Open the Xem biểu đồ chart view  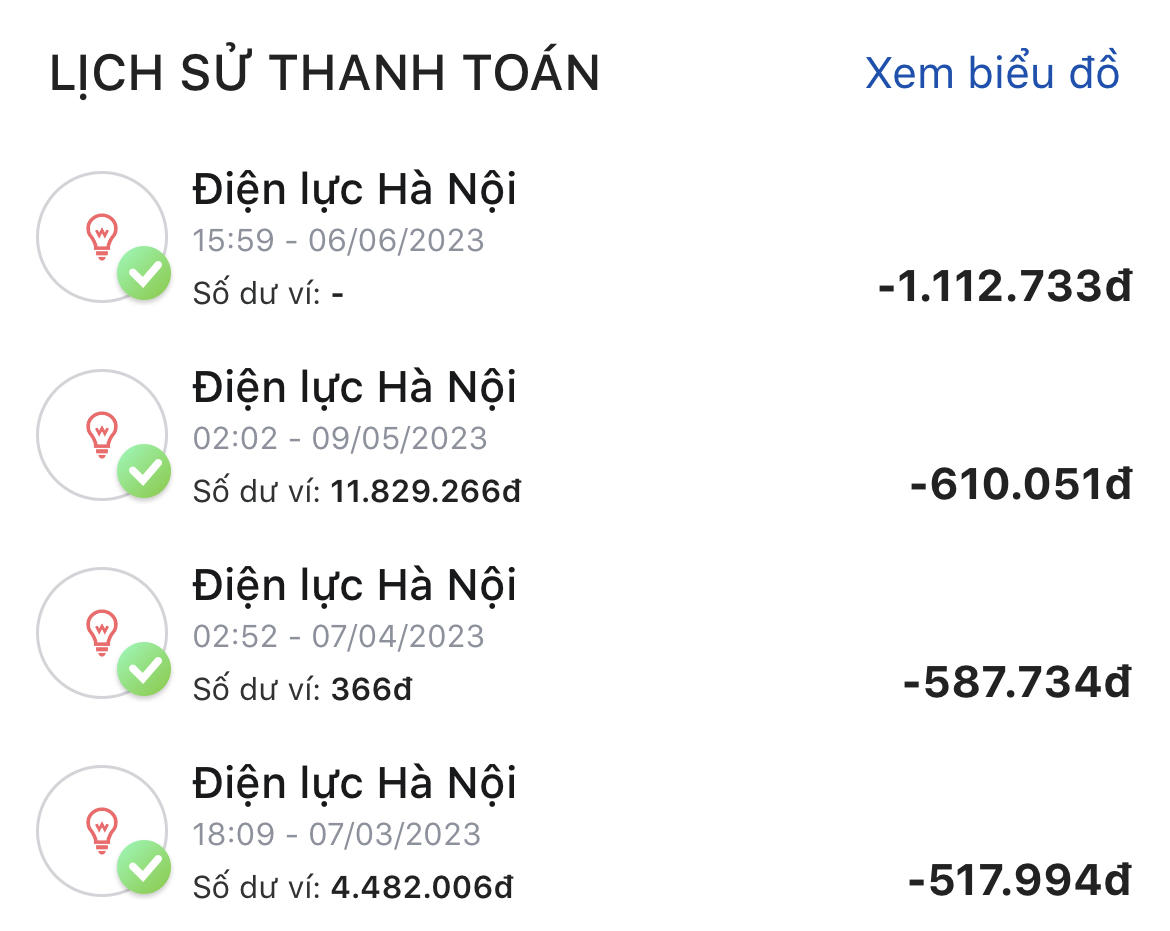point(993,73)
